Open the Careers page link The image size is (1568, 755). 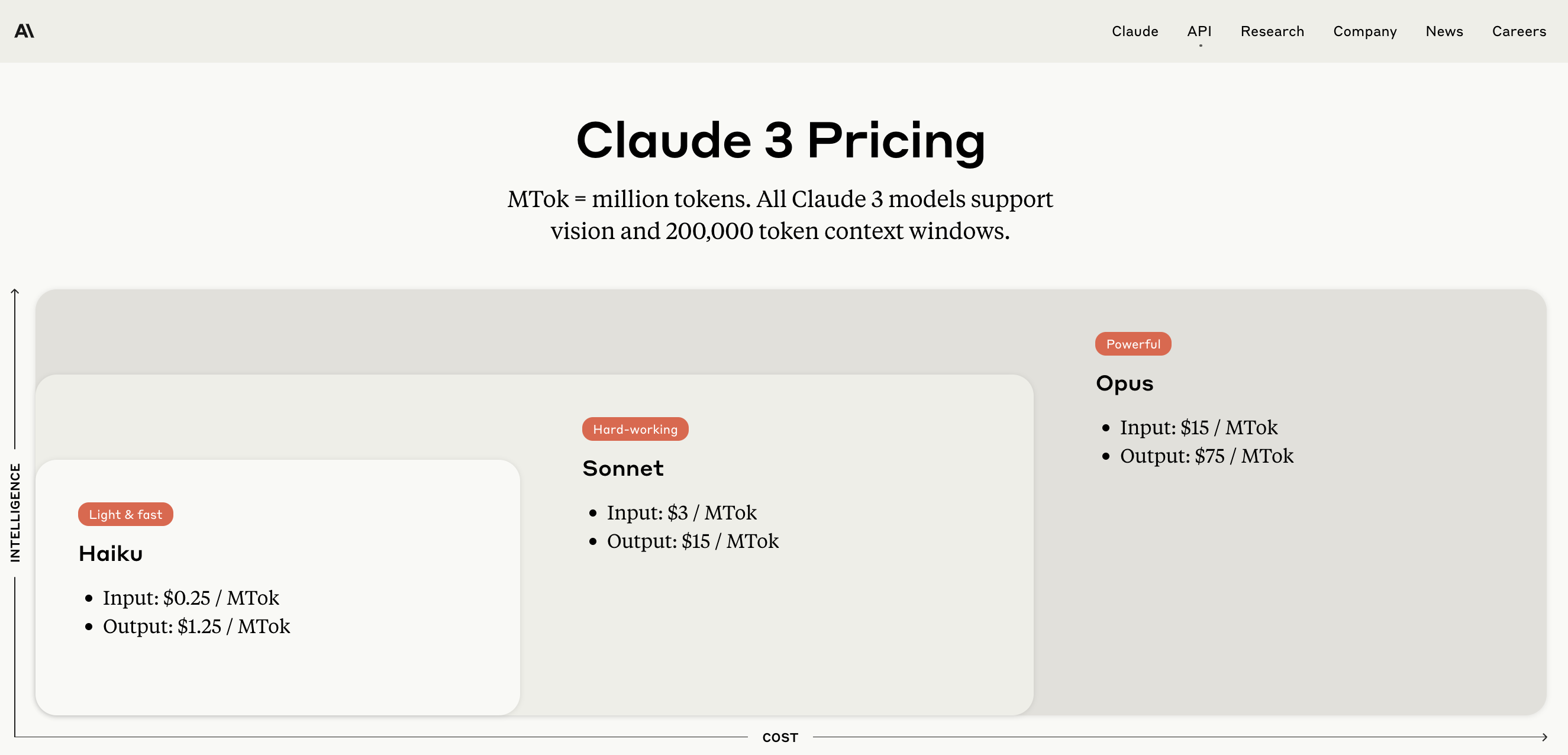pos(1519,31)
